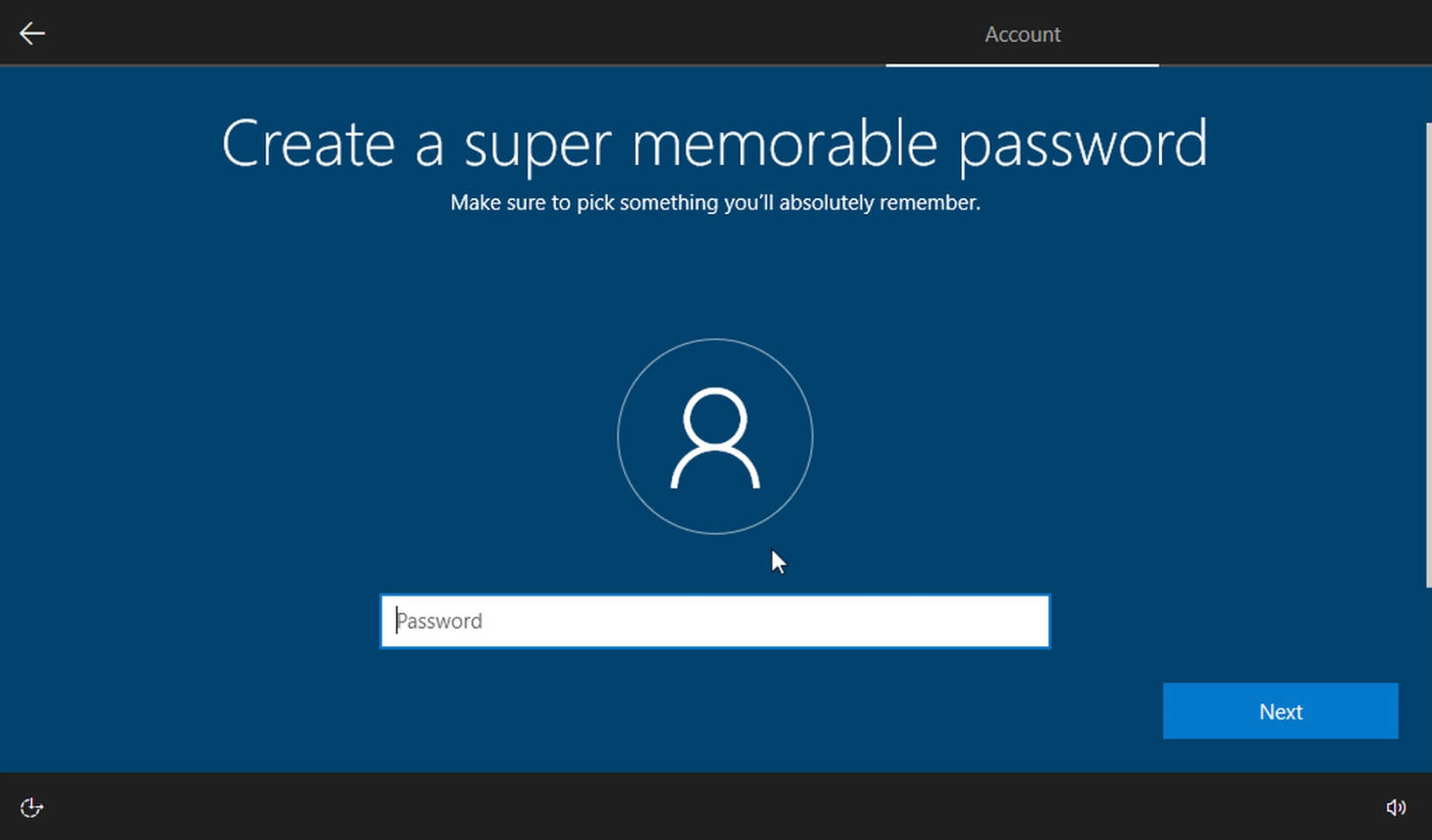The image size is (1432, 840).
Task: Click the back arrow icon
Action: 32,33
